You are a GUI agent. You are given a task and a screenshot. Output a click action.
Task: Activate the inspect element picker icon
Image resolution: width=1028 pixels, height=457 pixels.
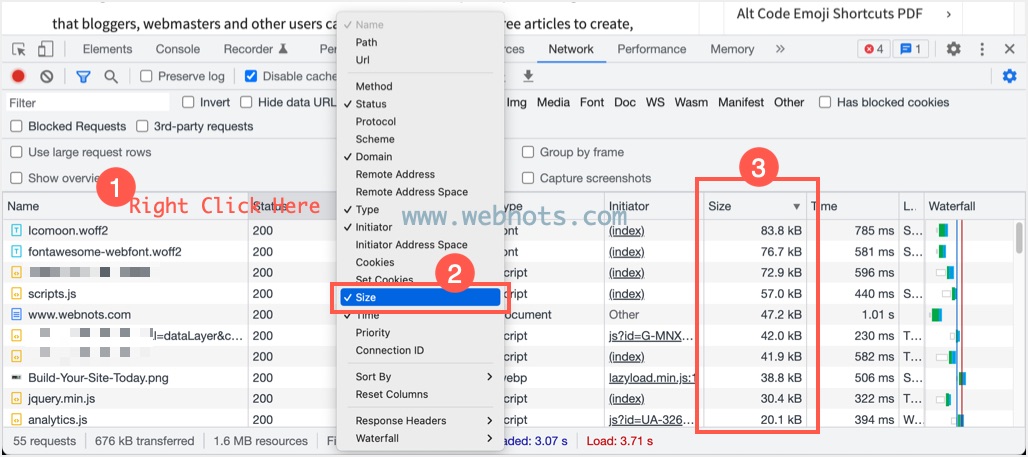19,49
